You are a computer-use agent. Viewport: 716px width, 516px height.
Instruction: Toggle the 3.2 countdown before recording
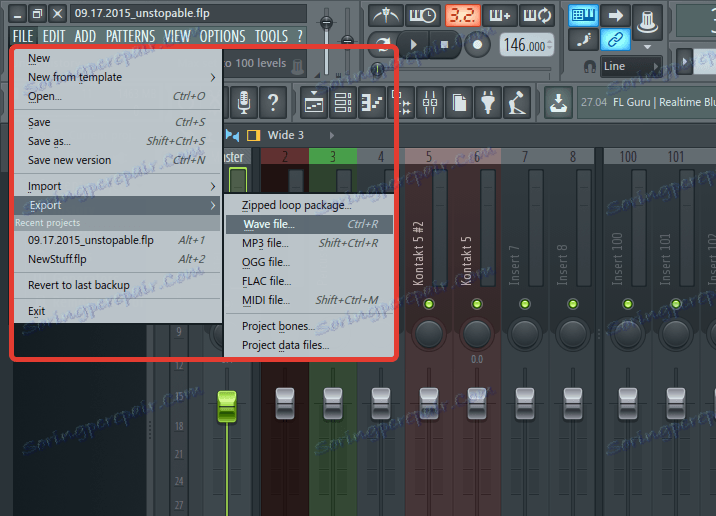462,16
